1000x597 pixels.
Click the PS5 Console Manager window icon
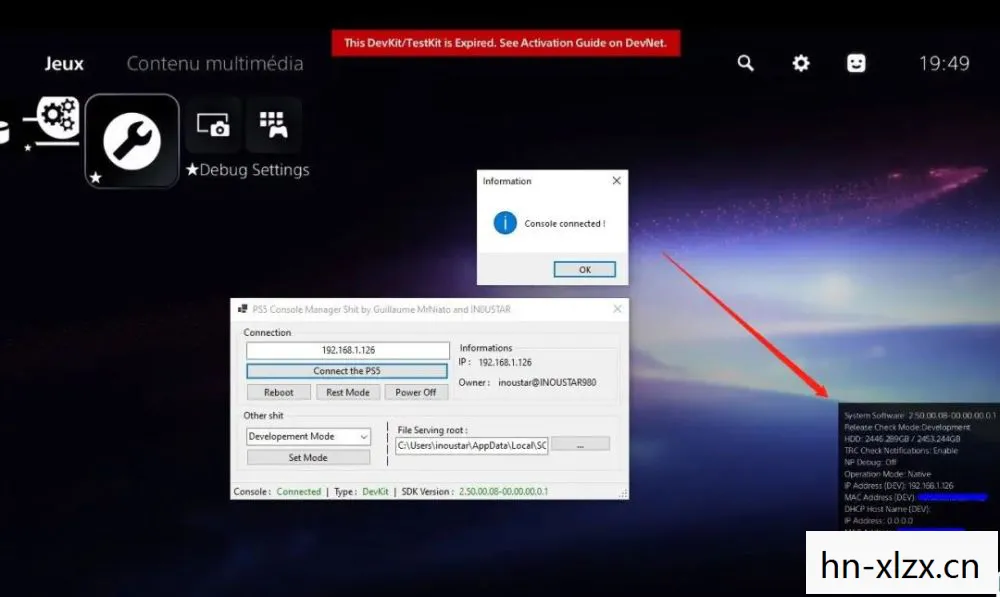(x=242, y=309)
